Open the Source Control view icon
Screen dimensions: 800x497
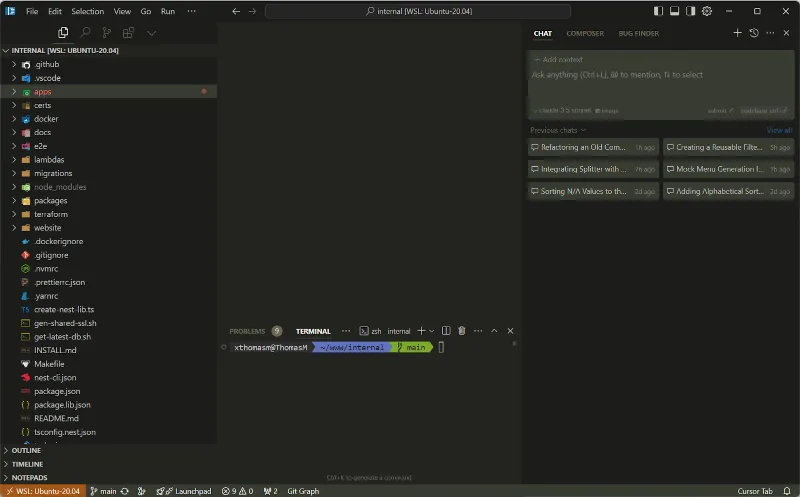point(107,33)
